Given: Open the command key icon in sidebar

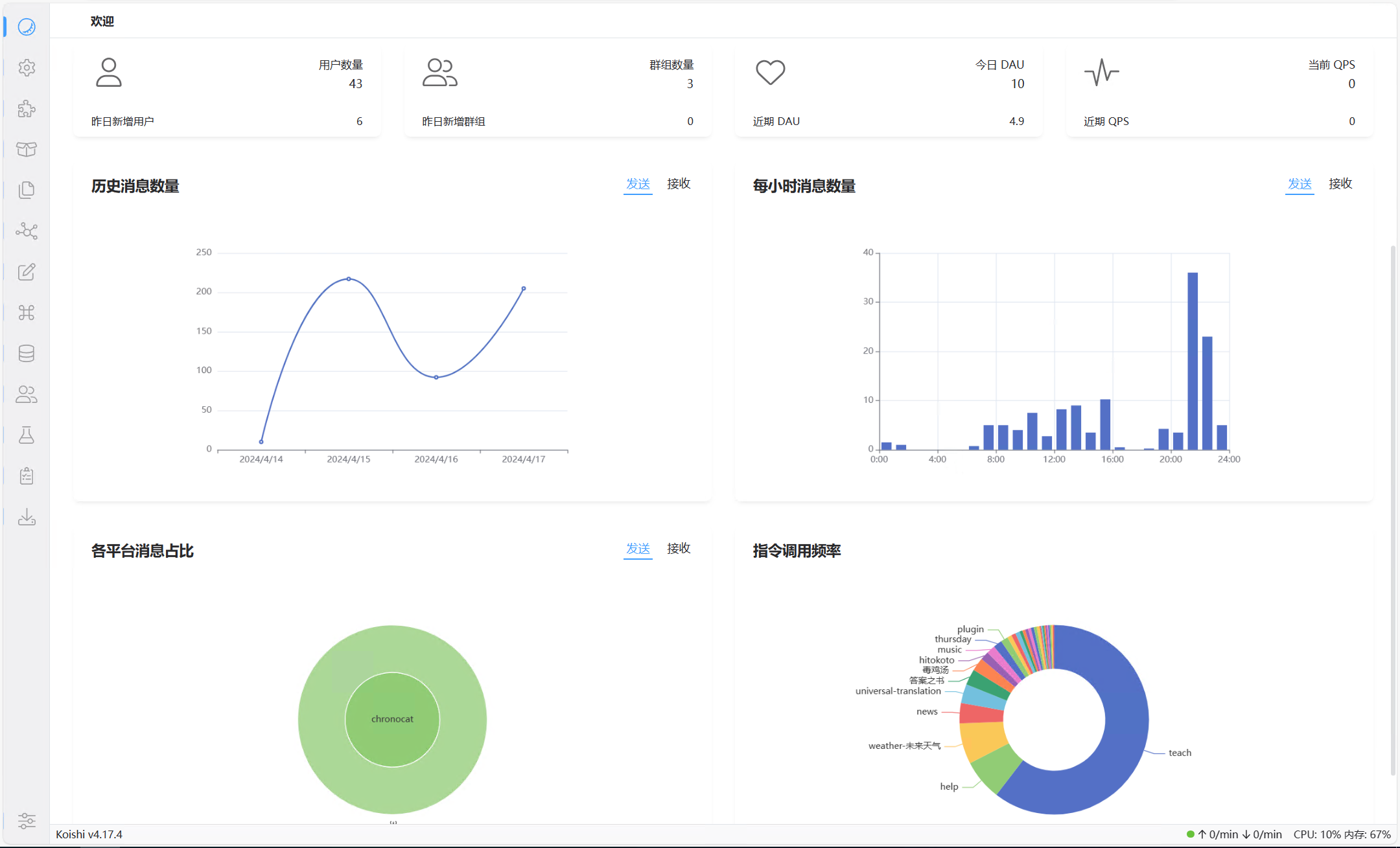Looking at the screenshot, I should tap(27, 312).
